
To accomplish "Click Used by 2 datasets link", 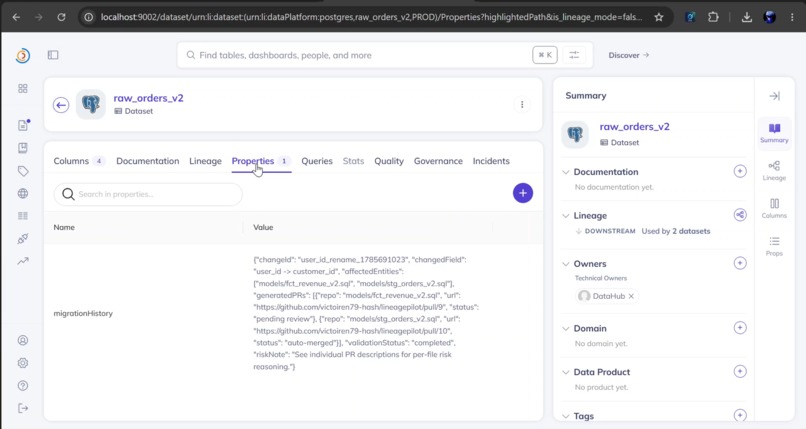I will pyautogui.click(x=675, y=231).
